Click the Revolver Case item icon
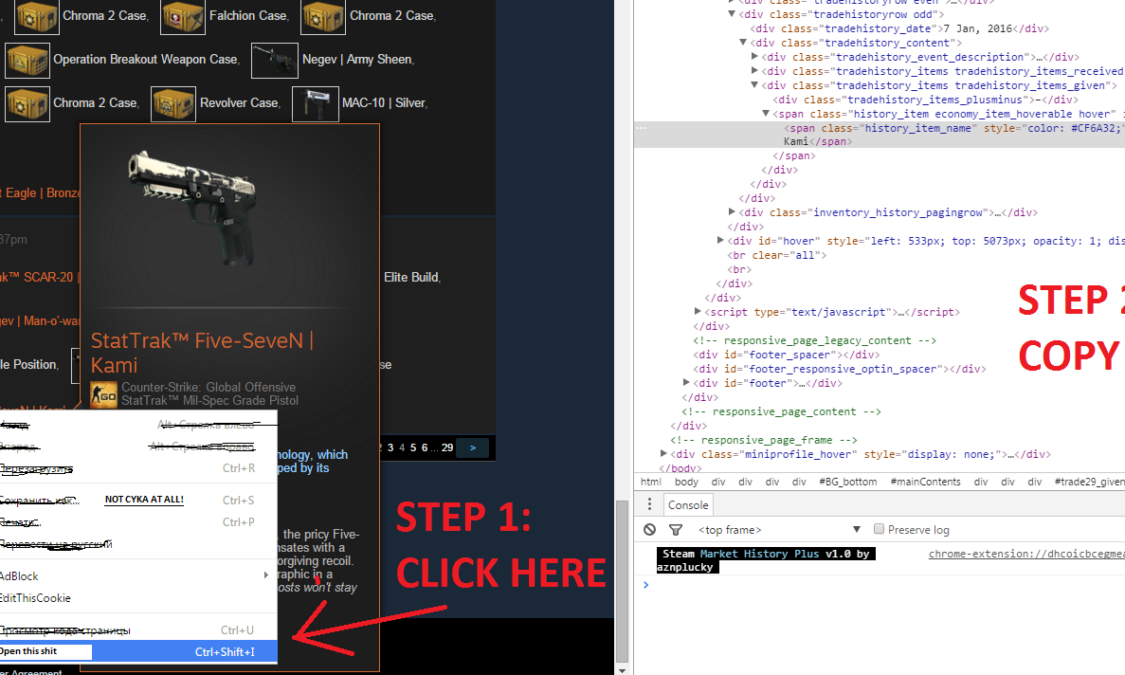This screenshot has height=675, width=1125. [x=173, y=104]
